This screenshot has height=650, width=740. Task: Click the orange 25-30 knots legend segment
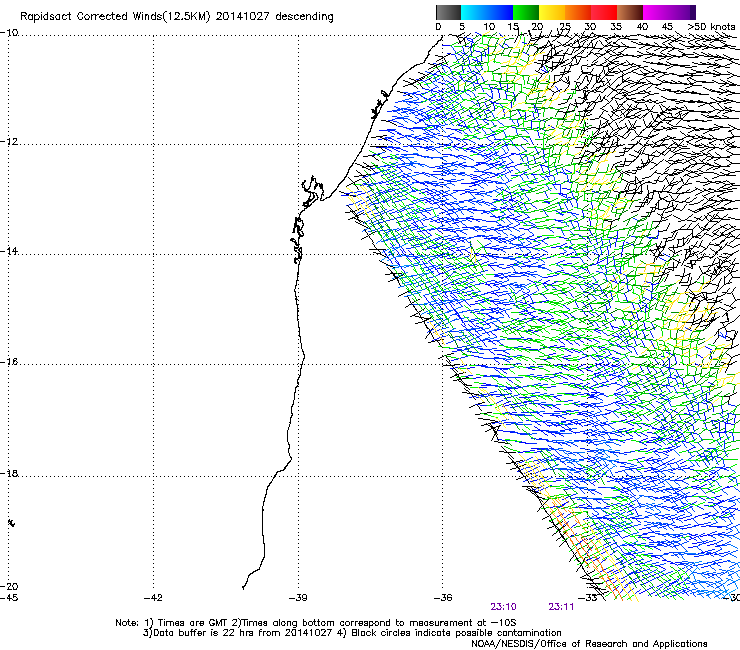578,12
